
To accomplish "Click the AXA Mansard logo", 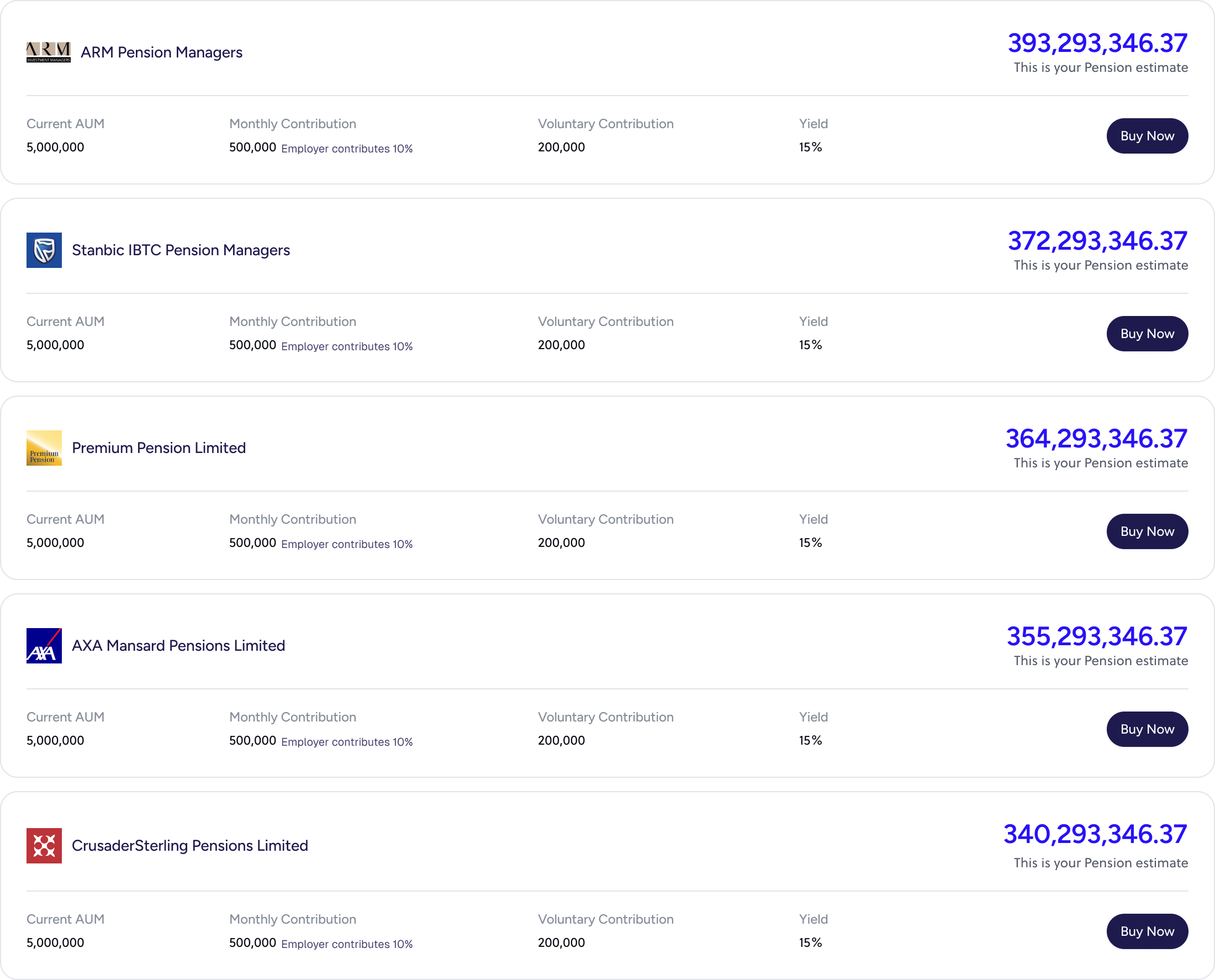I will click(44, 645).
